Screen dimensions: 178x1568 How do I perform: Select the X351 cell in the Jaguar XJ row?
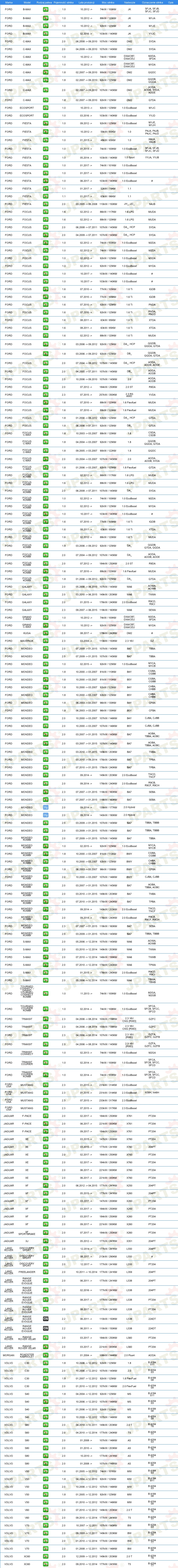point(129,1241)
